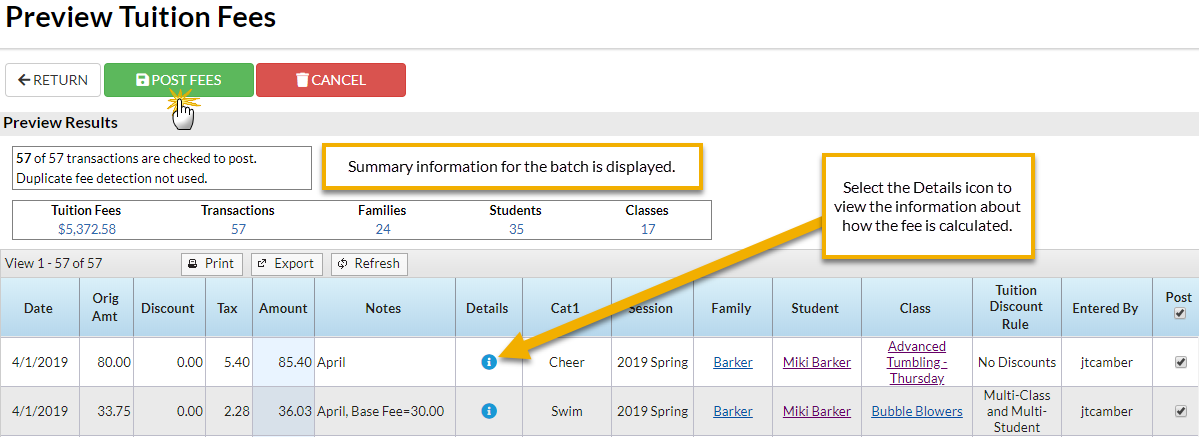Sort grid by Entered By column header
Viewport: 1199px width, 437px height.
[x=1104, y=308]
